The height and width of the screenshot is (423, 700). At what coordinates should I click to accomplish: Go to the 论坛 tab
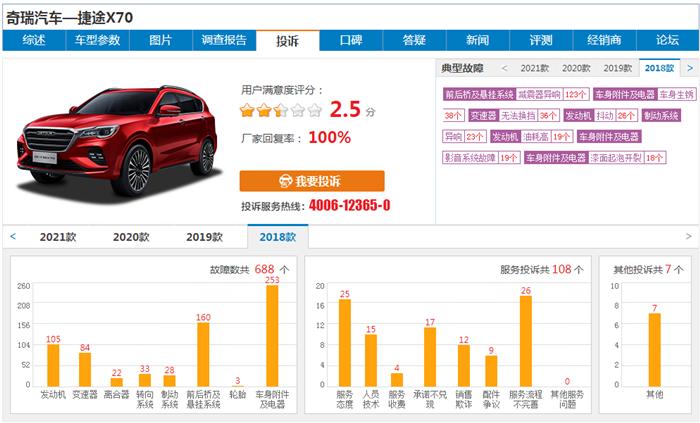click(x=668, y=41)
